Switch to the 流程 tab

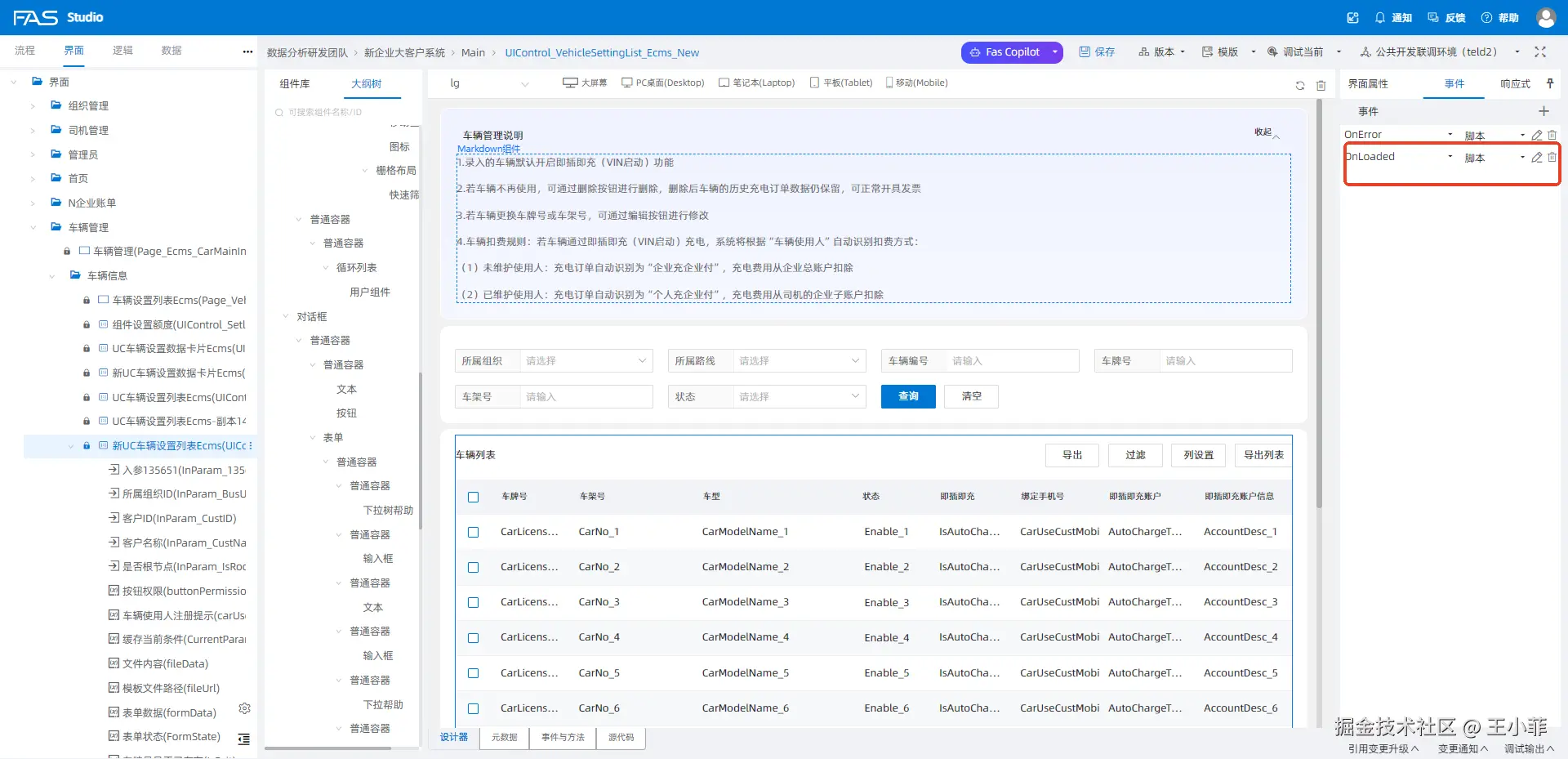point(24,51)
